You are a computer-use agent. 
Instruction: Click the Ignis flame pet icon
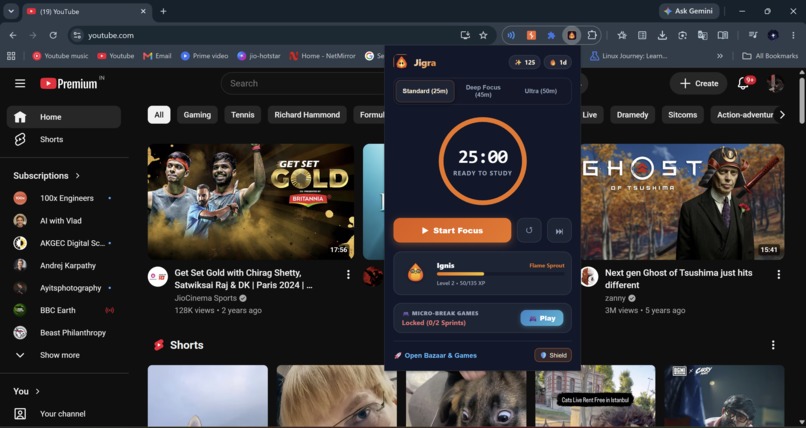tap(415, 273)
